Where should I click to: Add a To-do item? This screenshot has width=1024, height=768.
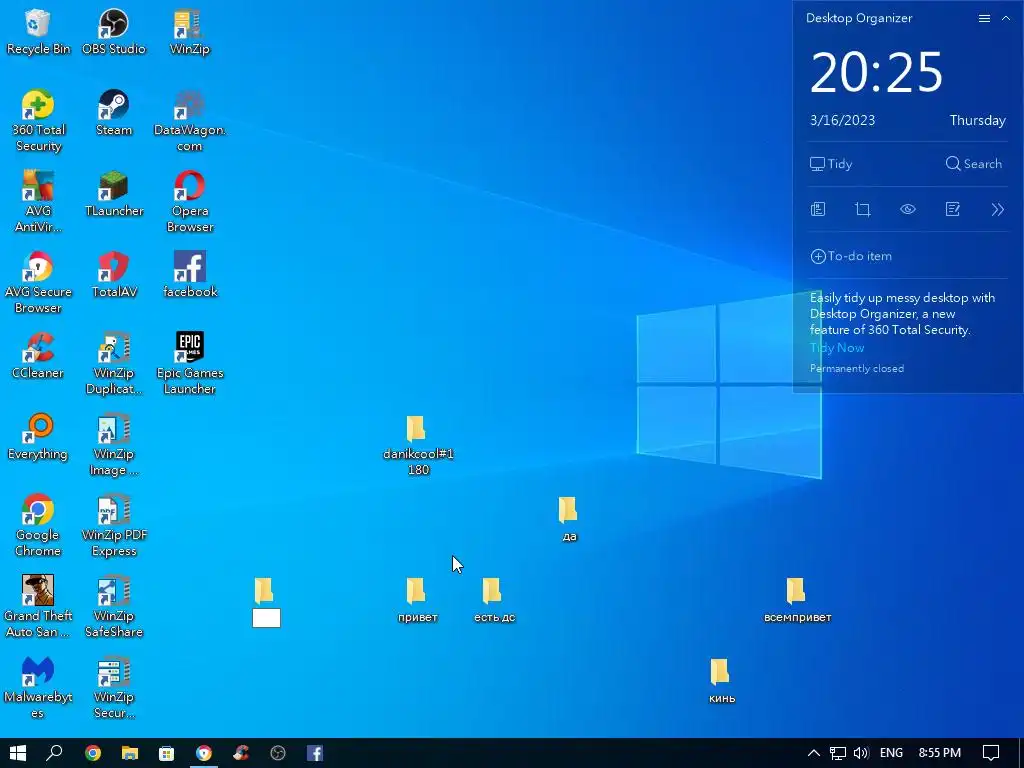coord(851,256)
